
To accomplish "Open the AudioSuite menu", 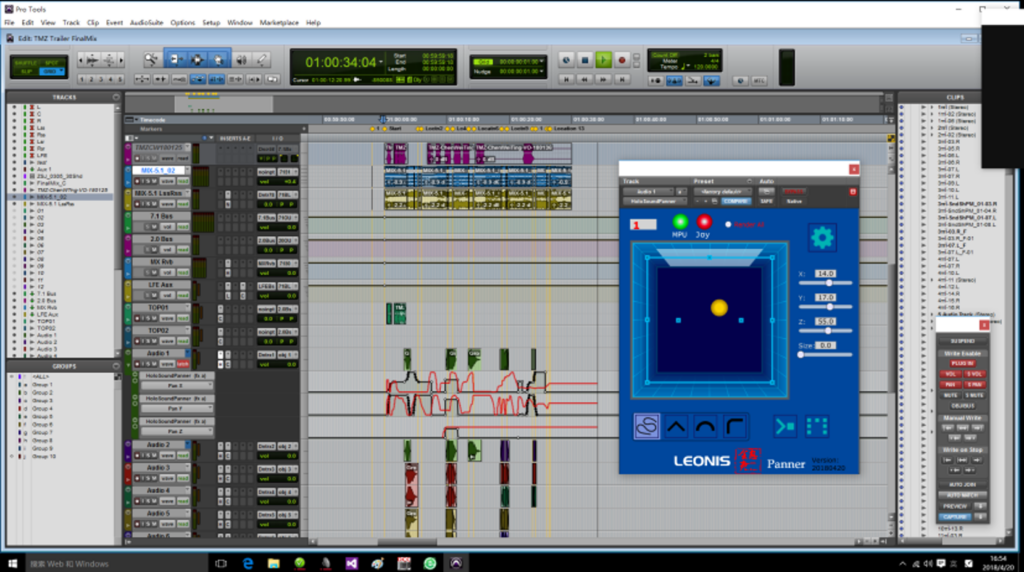I will [x=146, y=22].
